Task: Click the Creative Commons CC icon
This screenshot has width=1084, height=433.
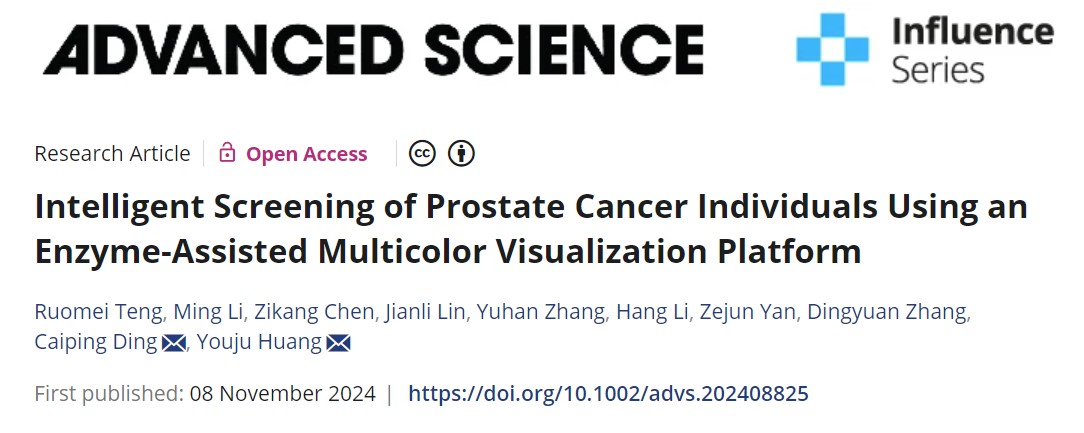Action: (423, 153)
